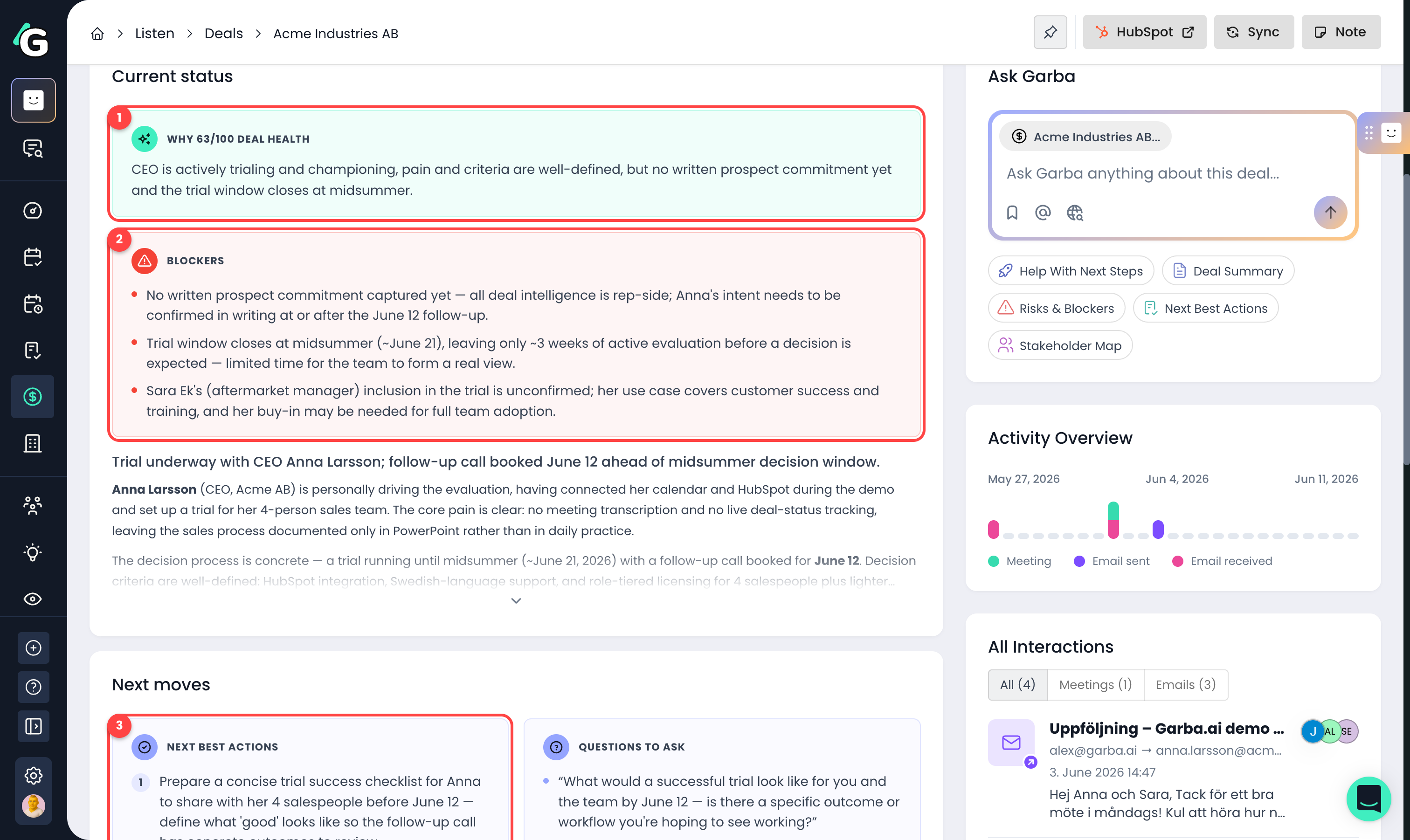The width and height of the screenshot is (1410, 840).
Task: Click the web search globe icon
Action: [1074, 213]
